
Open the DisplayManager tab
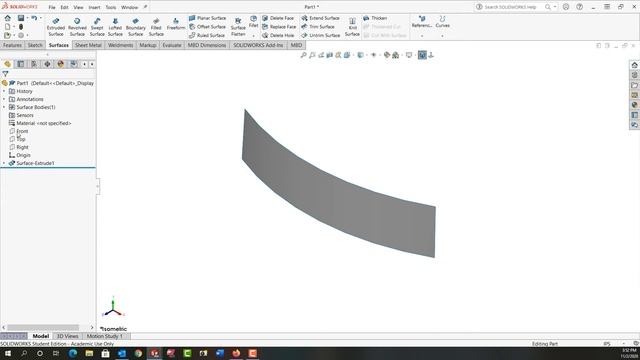coord(61,64)
